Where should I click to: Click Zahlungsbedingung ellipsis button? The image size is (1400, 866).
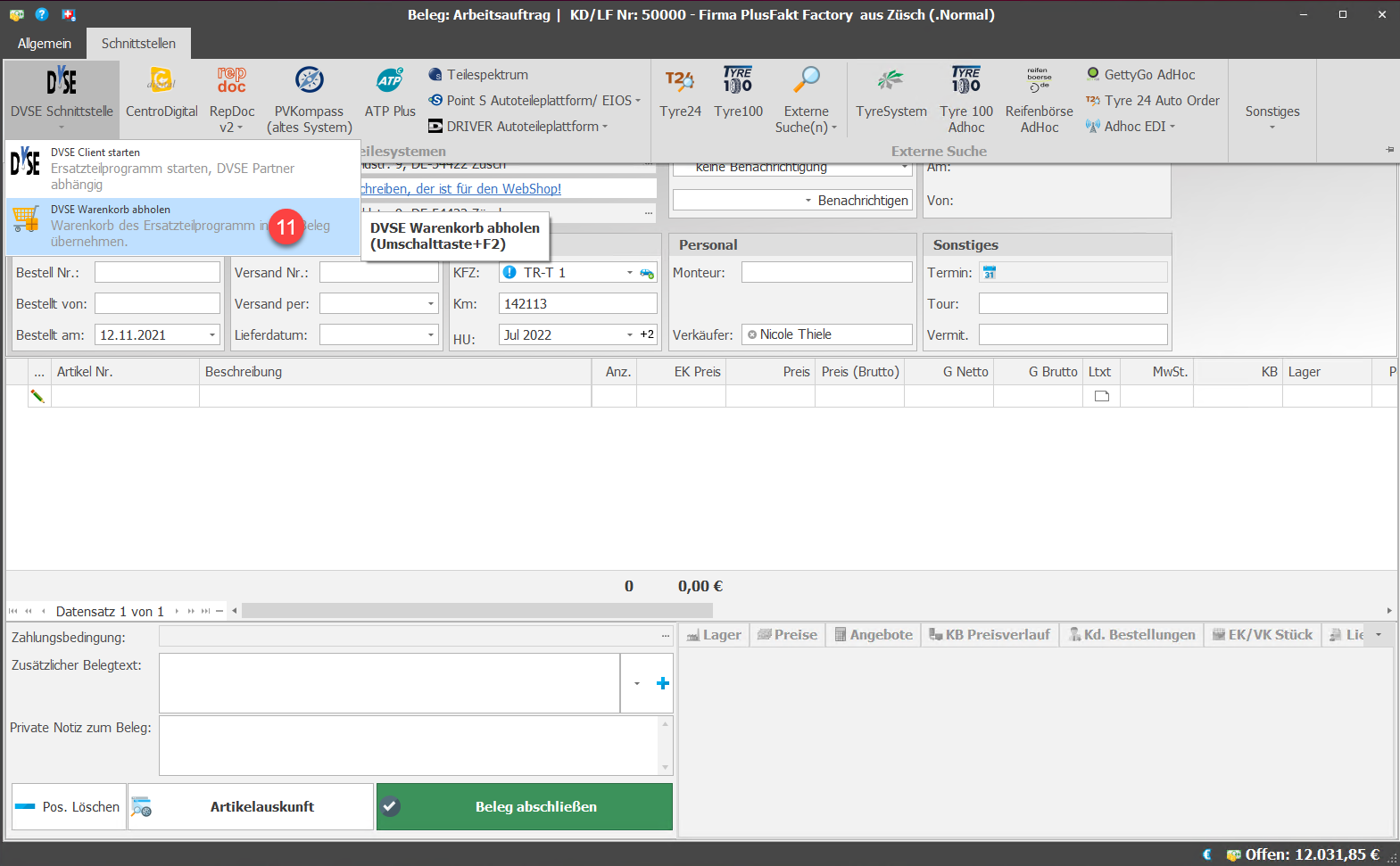coord(666,637)
